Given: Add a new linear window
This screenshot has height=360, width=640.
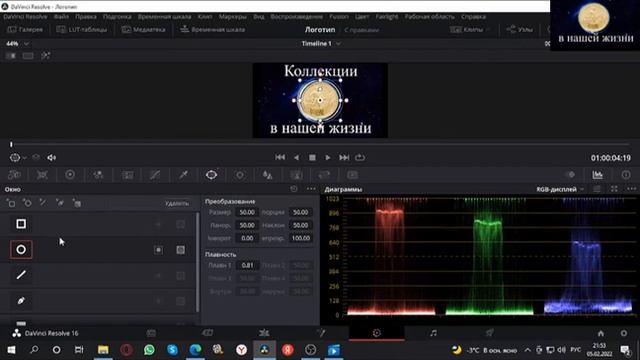Looking at the screenshot, I should point(11,203).
